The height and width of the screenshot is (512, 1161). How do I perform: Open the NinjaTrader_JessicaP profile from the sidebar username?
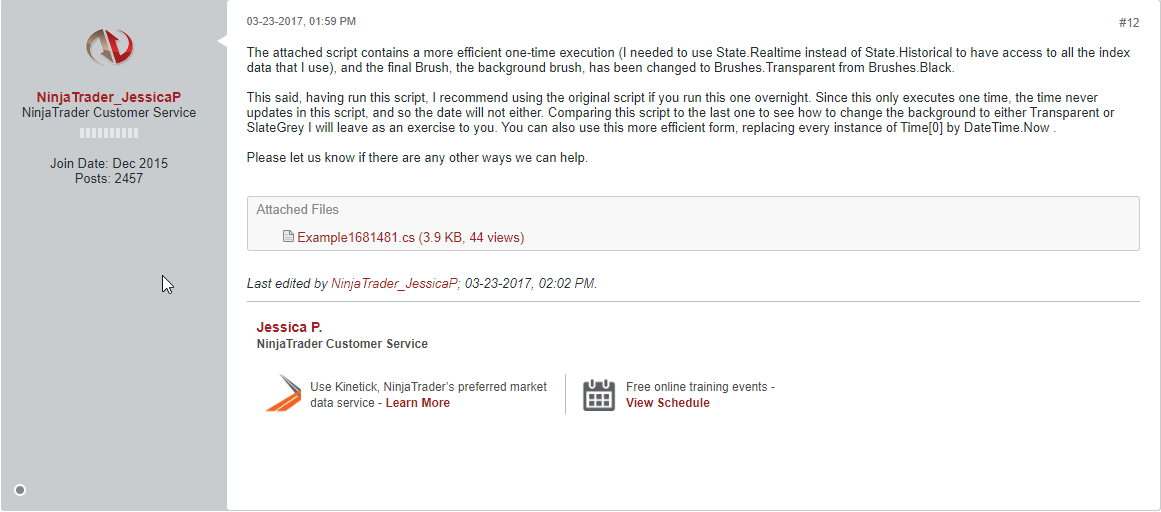[x=109, y=97]
